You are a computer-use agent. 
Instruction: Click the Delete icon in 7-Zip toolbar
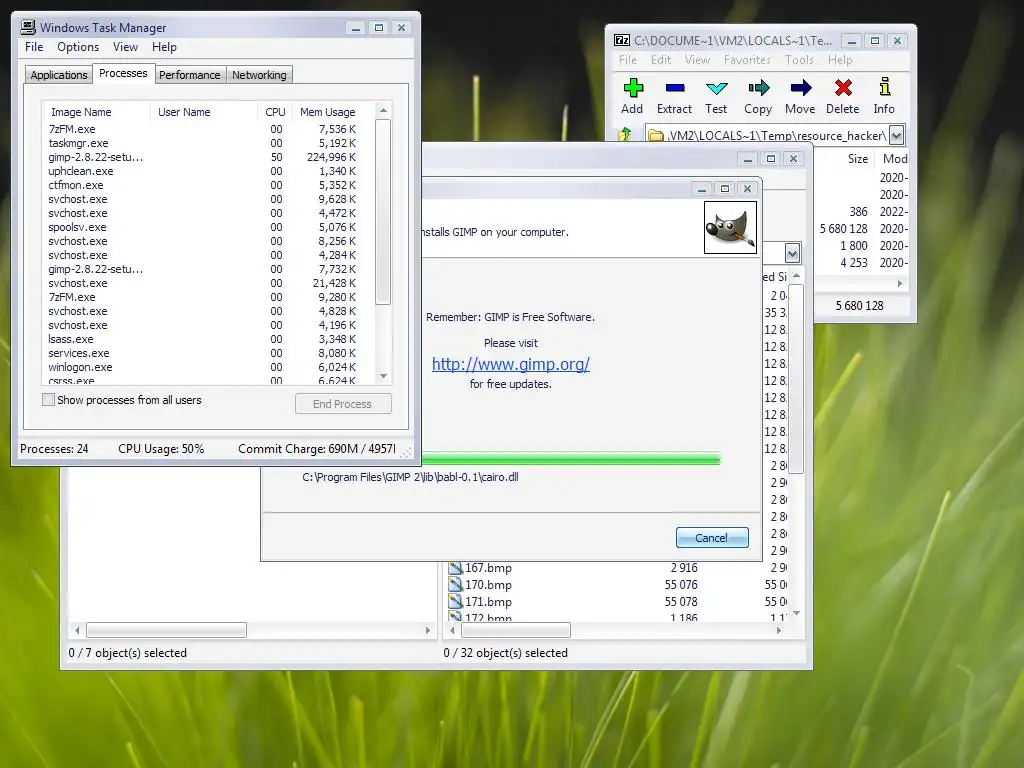click(x=843, y=88)
